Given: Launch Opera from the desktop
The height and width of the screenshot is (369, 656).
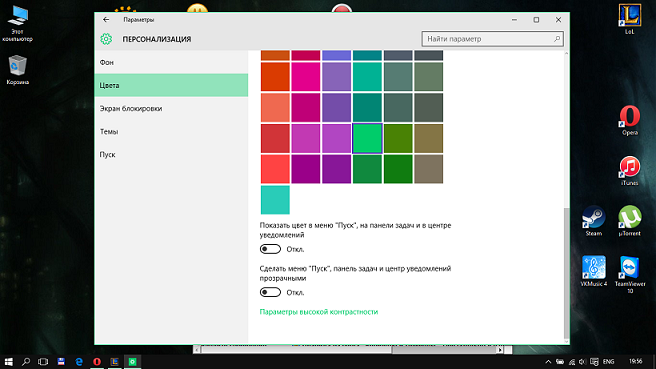Looking at the screenshot, I should [x=630, y=120].
